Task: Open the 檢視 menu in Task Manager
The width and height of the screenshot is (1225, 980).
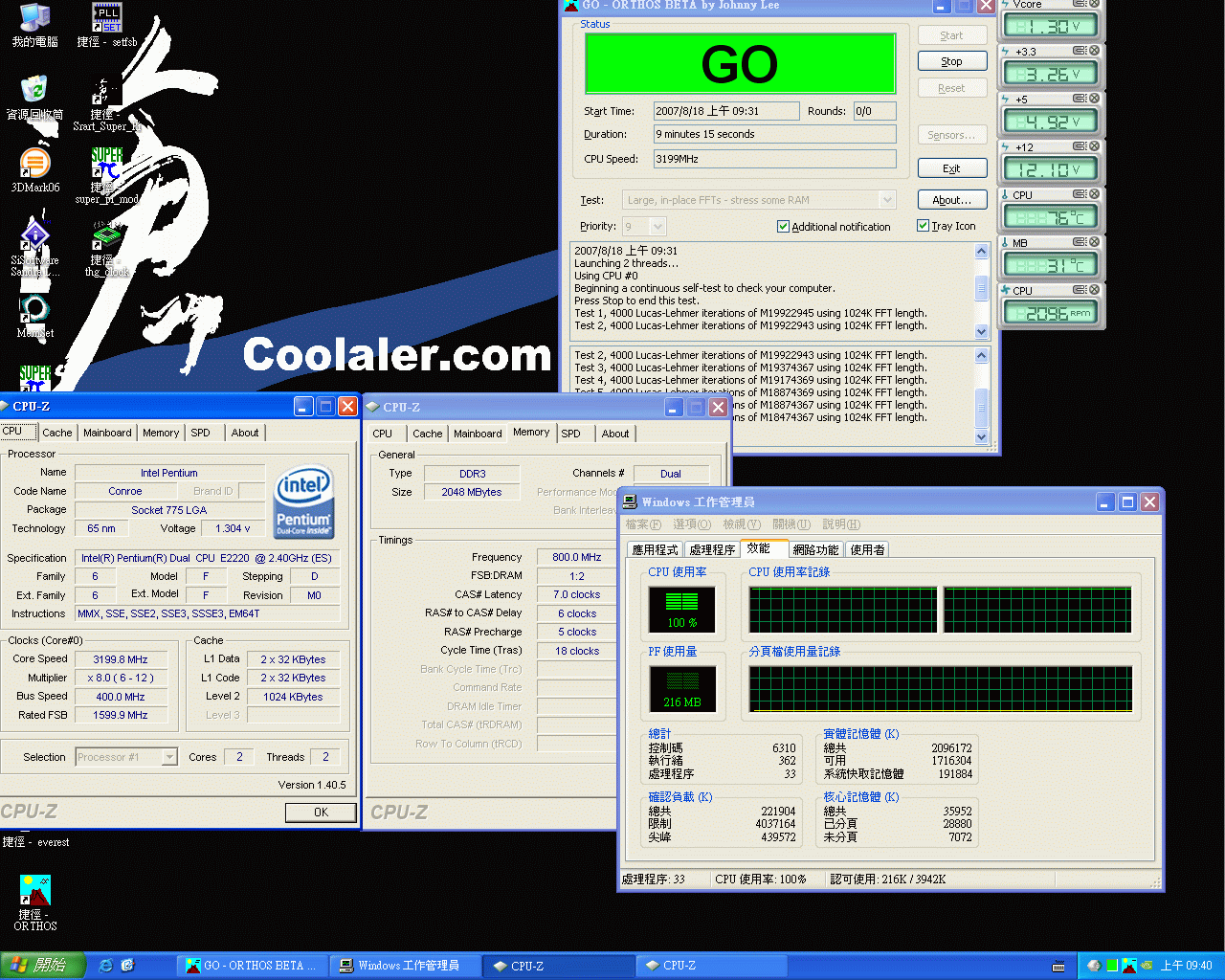Action: 742,524
